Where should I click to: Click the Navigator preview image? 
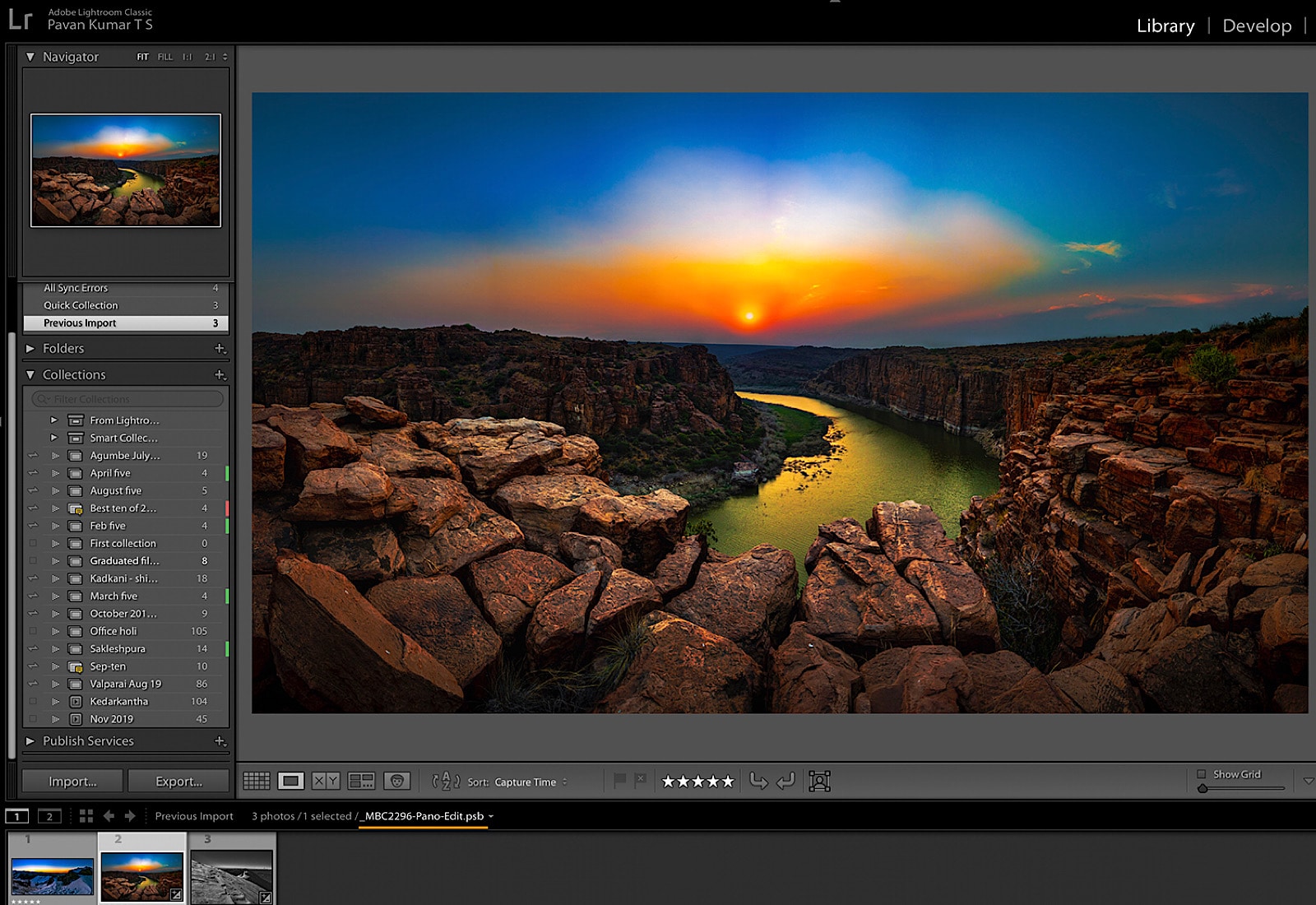click(x=126, y=170)
